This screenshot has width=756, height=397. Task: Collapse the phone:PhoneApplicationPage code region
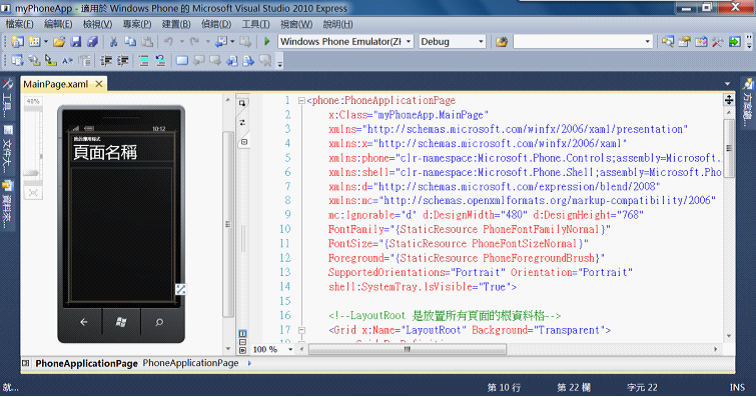click(301, 101)
